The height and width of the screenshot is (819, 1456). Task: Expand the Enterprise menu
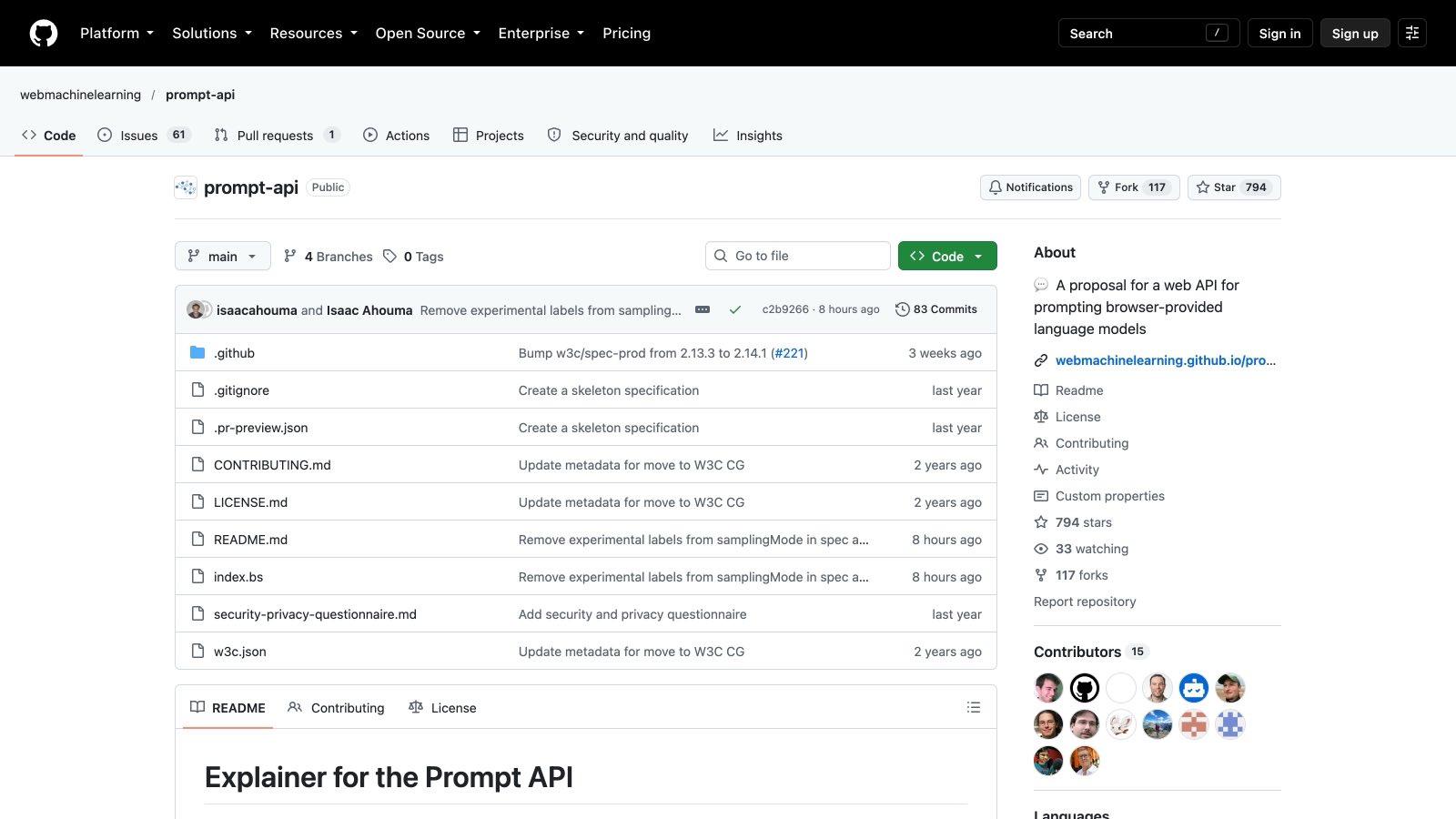(x=541, y=33)
